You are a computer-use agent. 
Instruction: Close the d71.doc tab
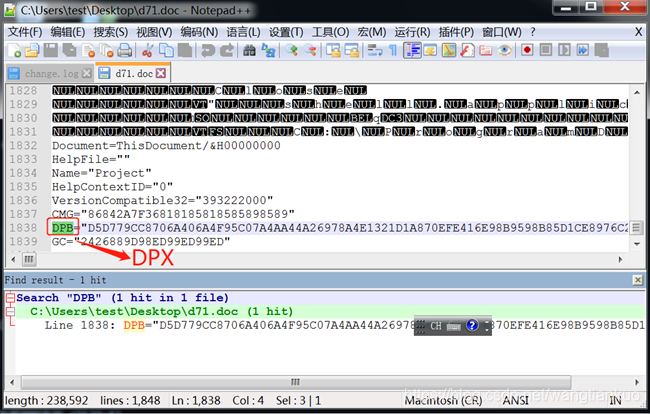click(161, 73)
